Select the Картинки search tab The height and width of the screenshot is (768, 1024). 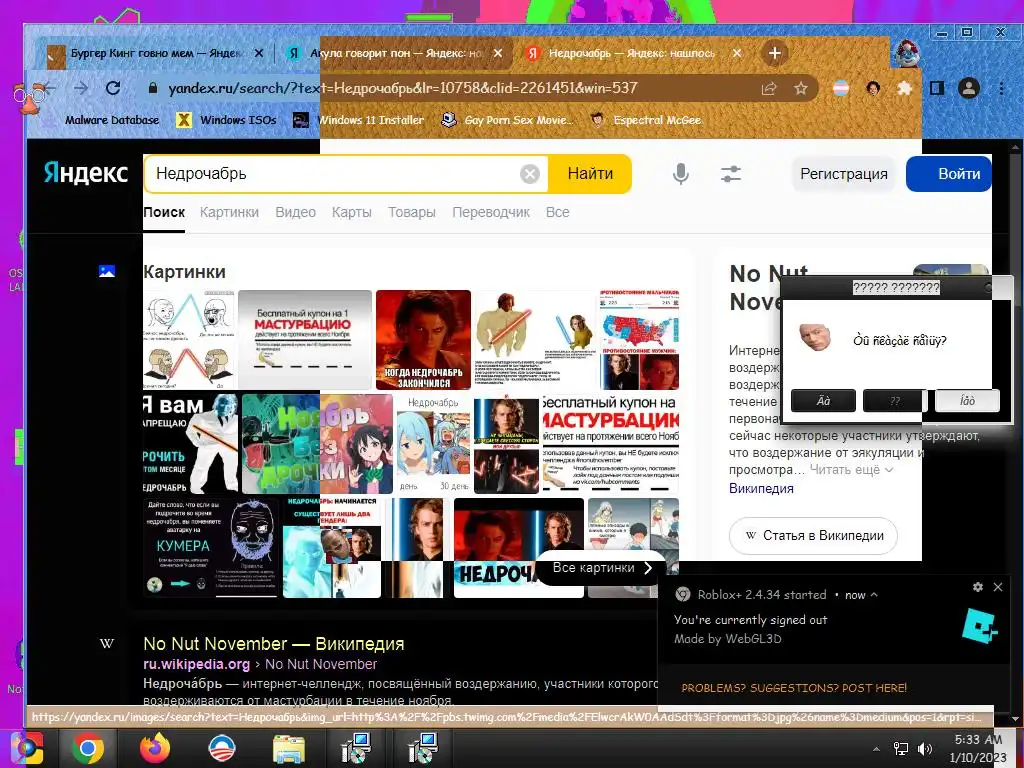[x=229, y=212]
